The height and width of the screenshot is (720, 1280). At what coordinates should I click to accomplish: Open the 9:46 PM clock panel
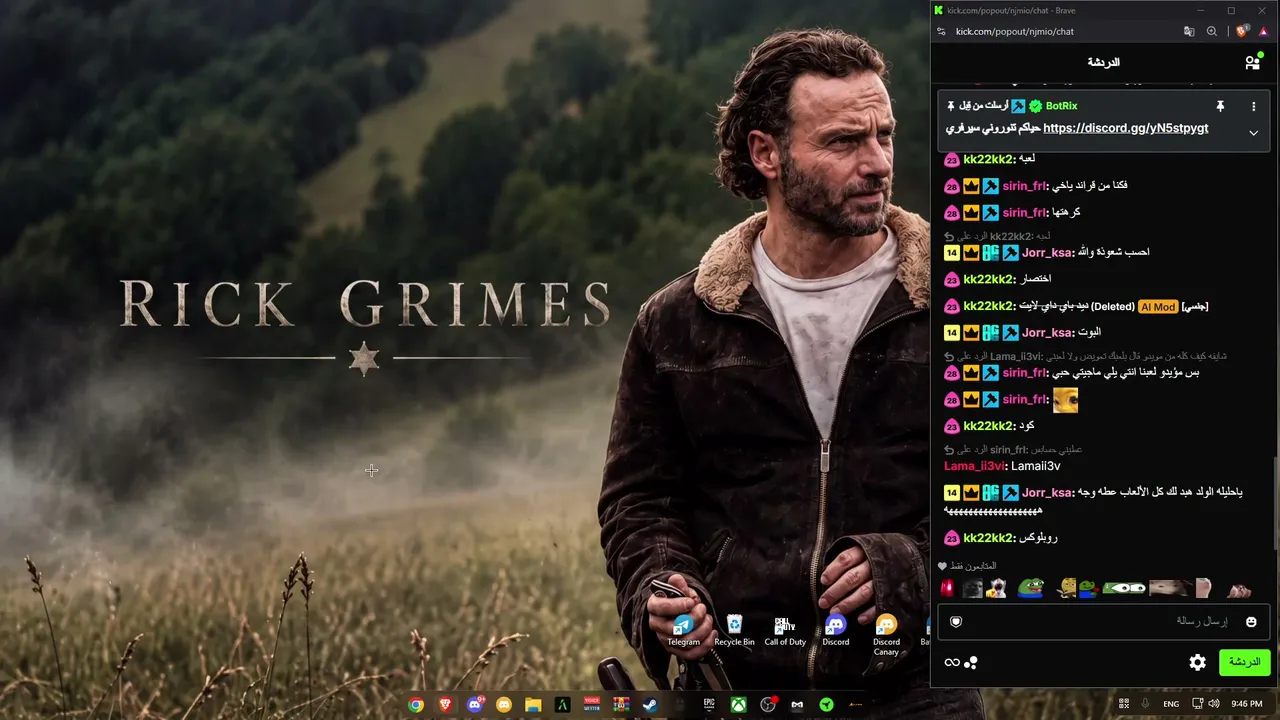click(x=1247, y=704)
